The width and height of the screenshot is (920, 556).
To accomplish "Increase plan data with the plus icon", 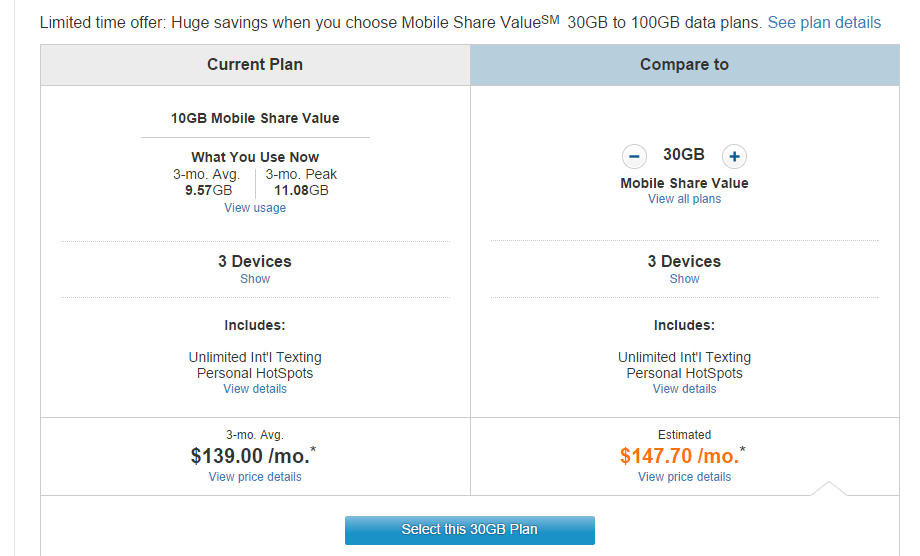I will coord(734,156).
